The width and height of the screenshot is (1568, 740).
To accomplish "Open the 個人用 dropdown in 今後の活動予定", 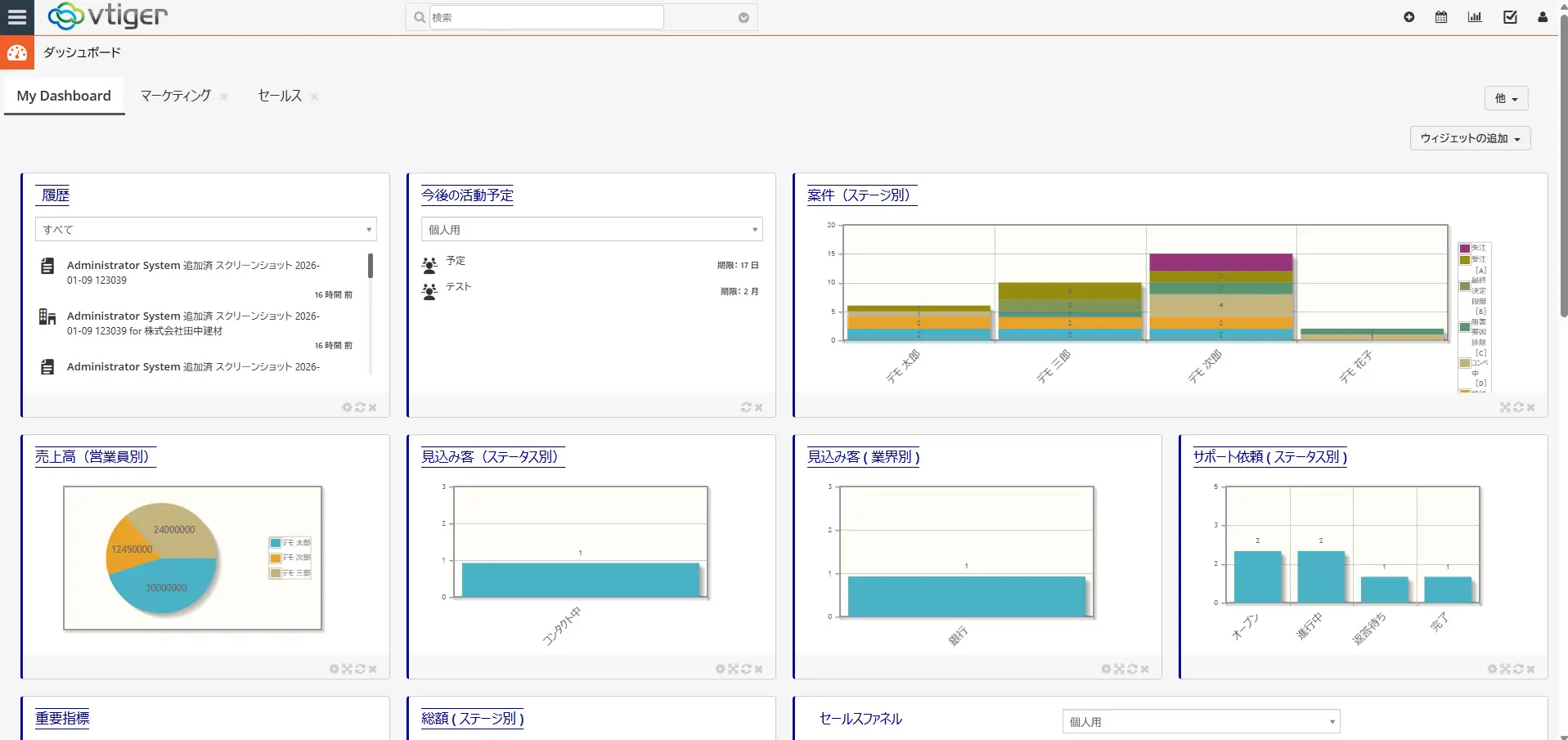I will coord(591,230).
